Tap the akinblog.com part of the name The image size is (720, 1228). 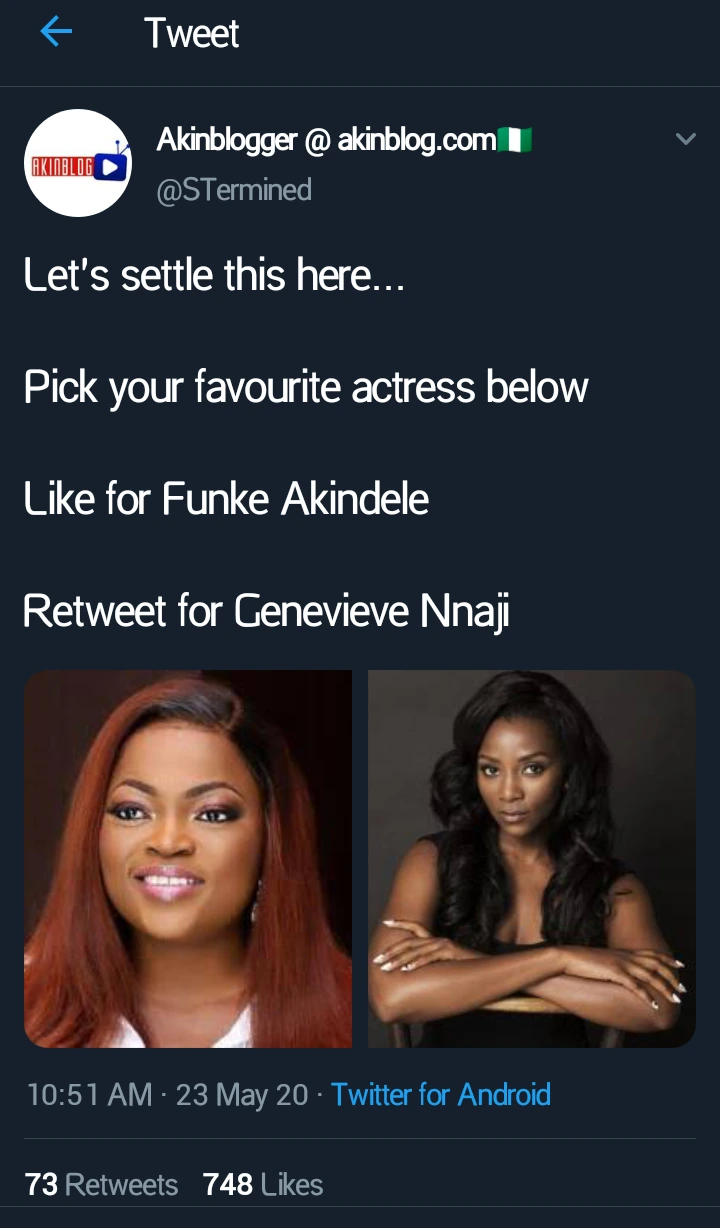click(x=417, y=140)
